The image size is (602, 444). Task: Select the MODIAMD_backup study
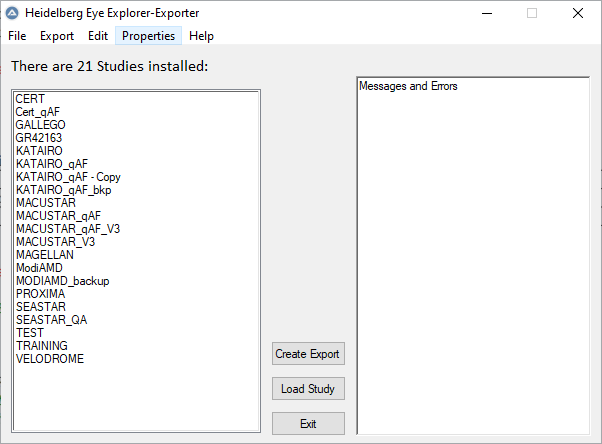(x=63, y=281)
